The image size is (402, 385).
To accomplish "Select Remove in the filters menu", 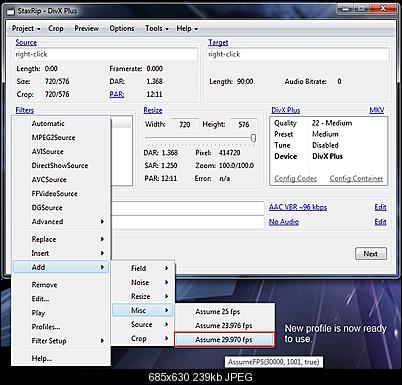I will coord(61,285).
